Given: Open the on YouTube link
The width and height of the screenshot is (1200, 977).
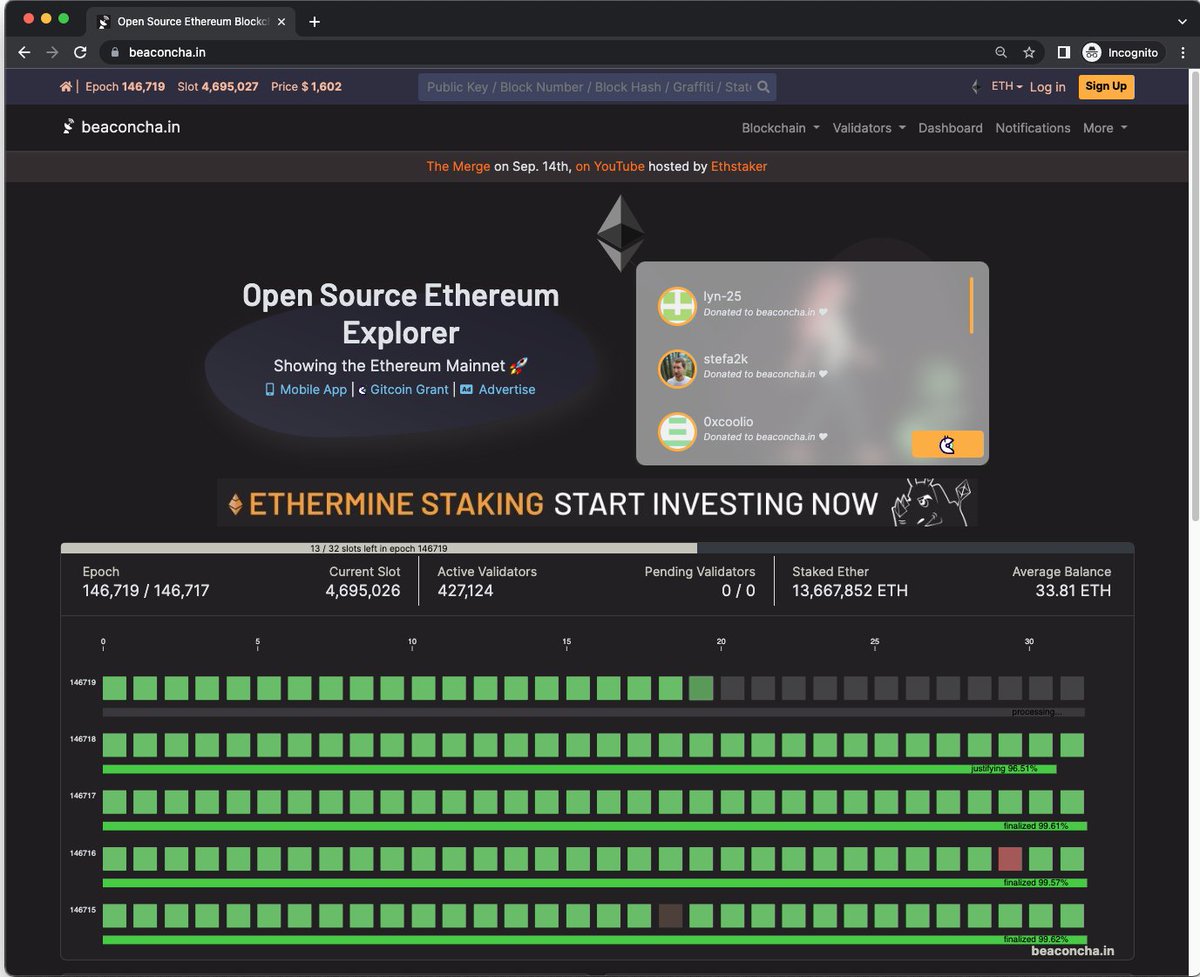Looking at the screenshot, I should (x=610, y=166).
